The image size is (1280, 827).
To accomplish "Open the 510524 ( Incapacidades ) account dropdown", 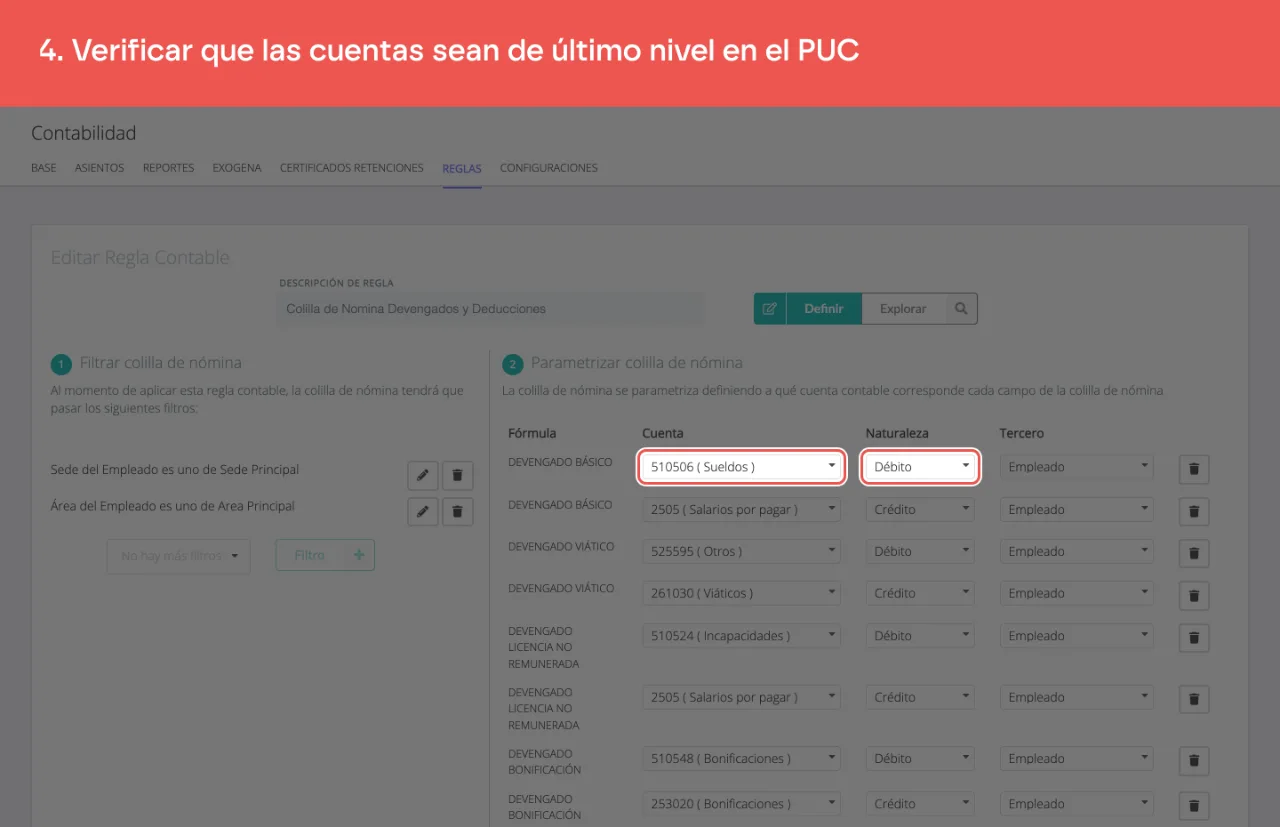I will tap(742, 635).
